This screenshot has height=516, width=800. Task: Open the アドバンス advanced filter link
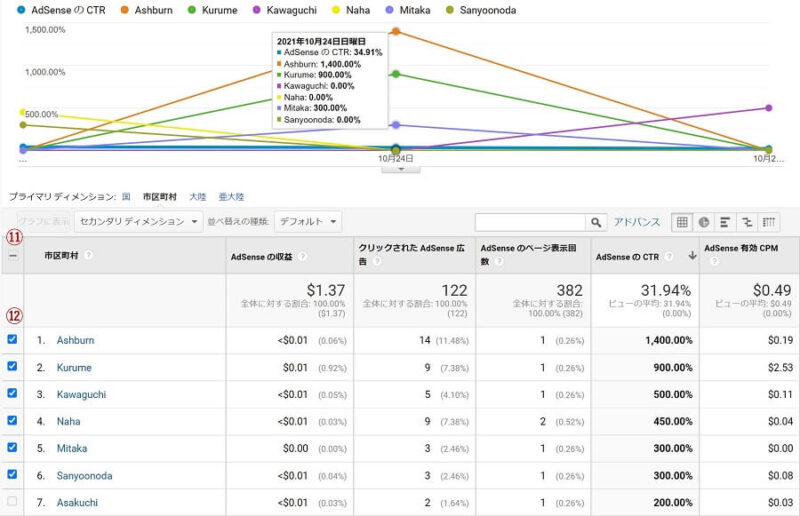(x=636, y=222)
